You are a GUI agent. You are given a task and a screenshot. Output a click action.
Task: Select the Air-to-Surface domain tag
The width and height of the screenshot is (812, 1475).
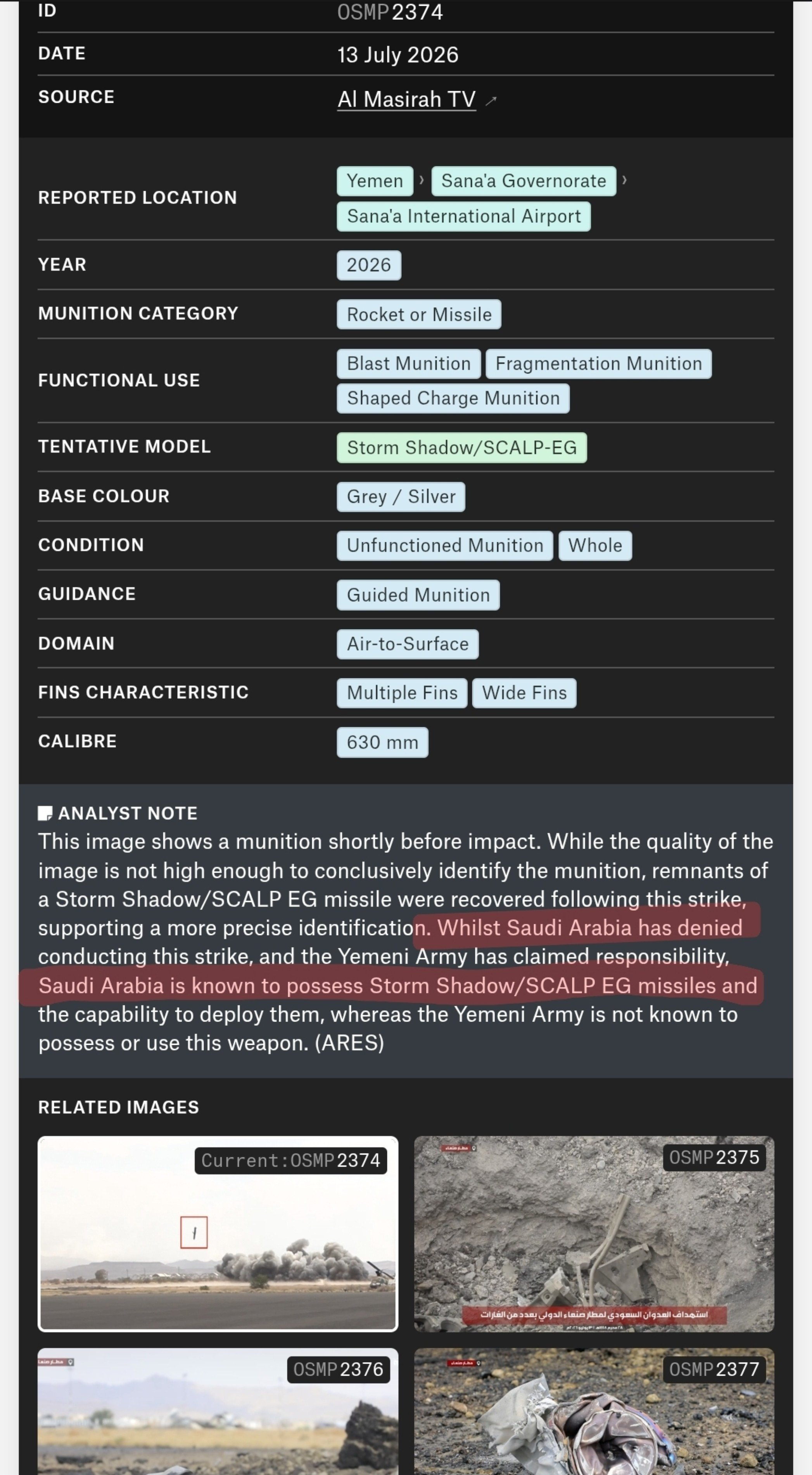tap(408, 644)
